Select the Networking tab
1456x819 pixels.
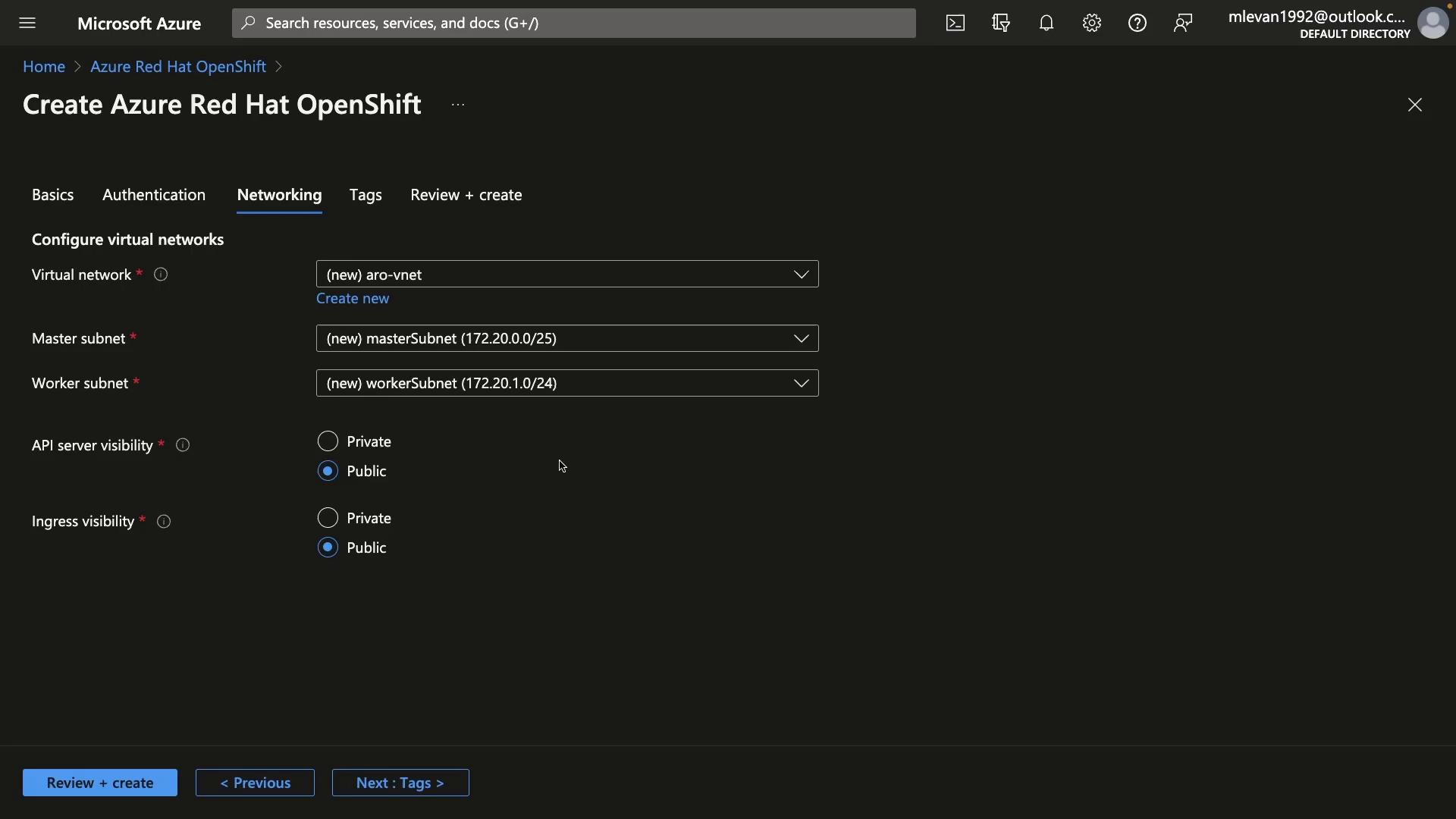coord(279,195)
